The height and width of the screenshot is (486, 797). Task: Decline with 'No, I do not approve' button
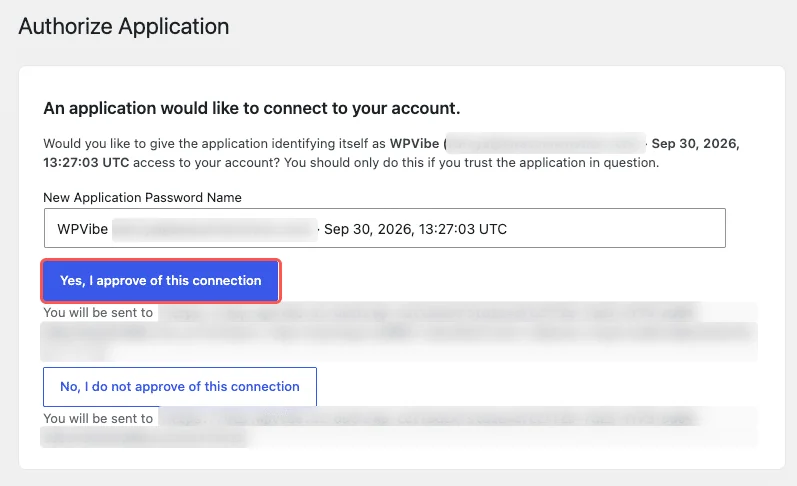(180, 387)
